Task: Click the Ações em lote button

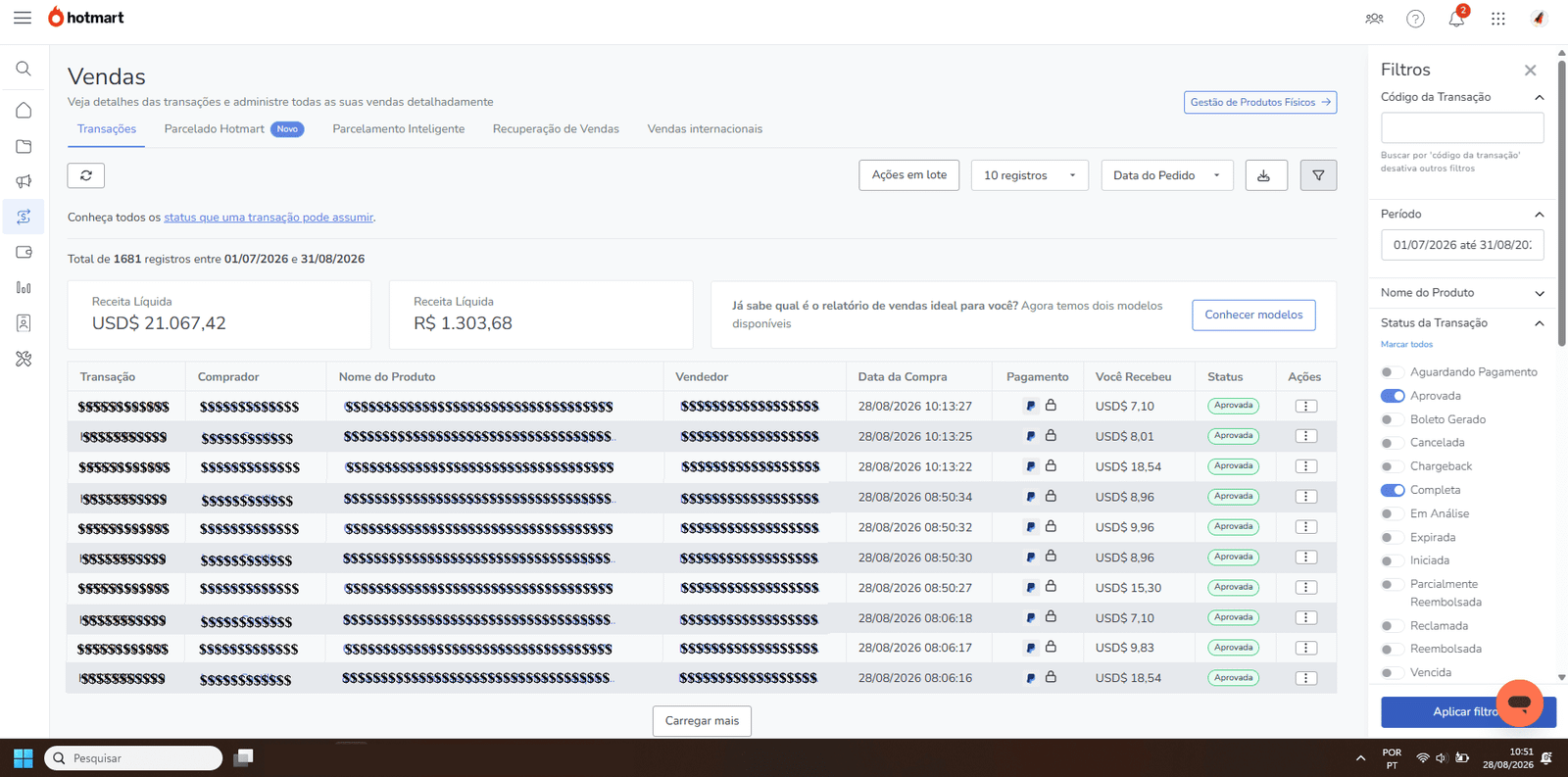Action: click(908, 175)
